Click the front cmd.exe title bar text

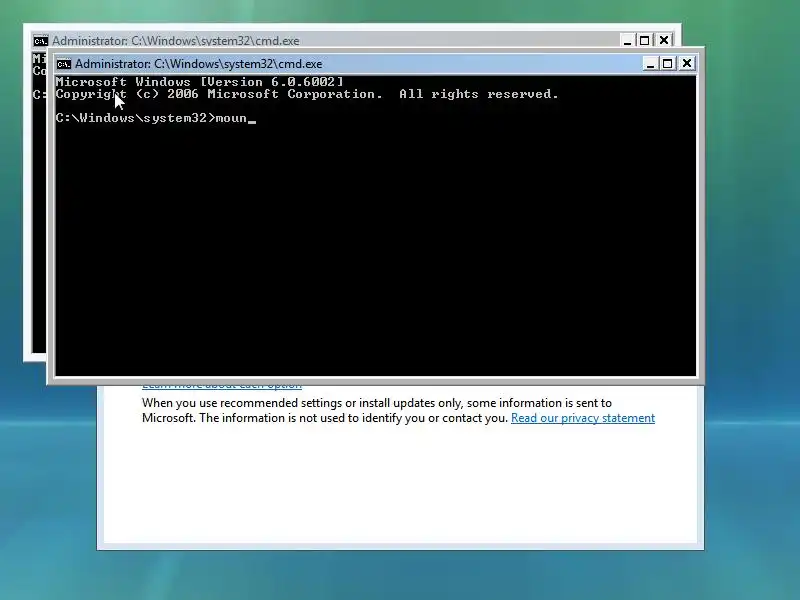click(x=198, y=64)
